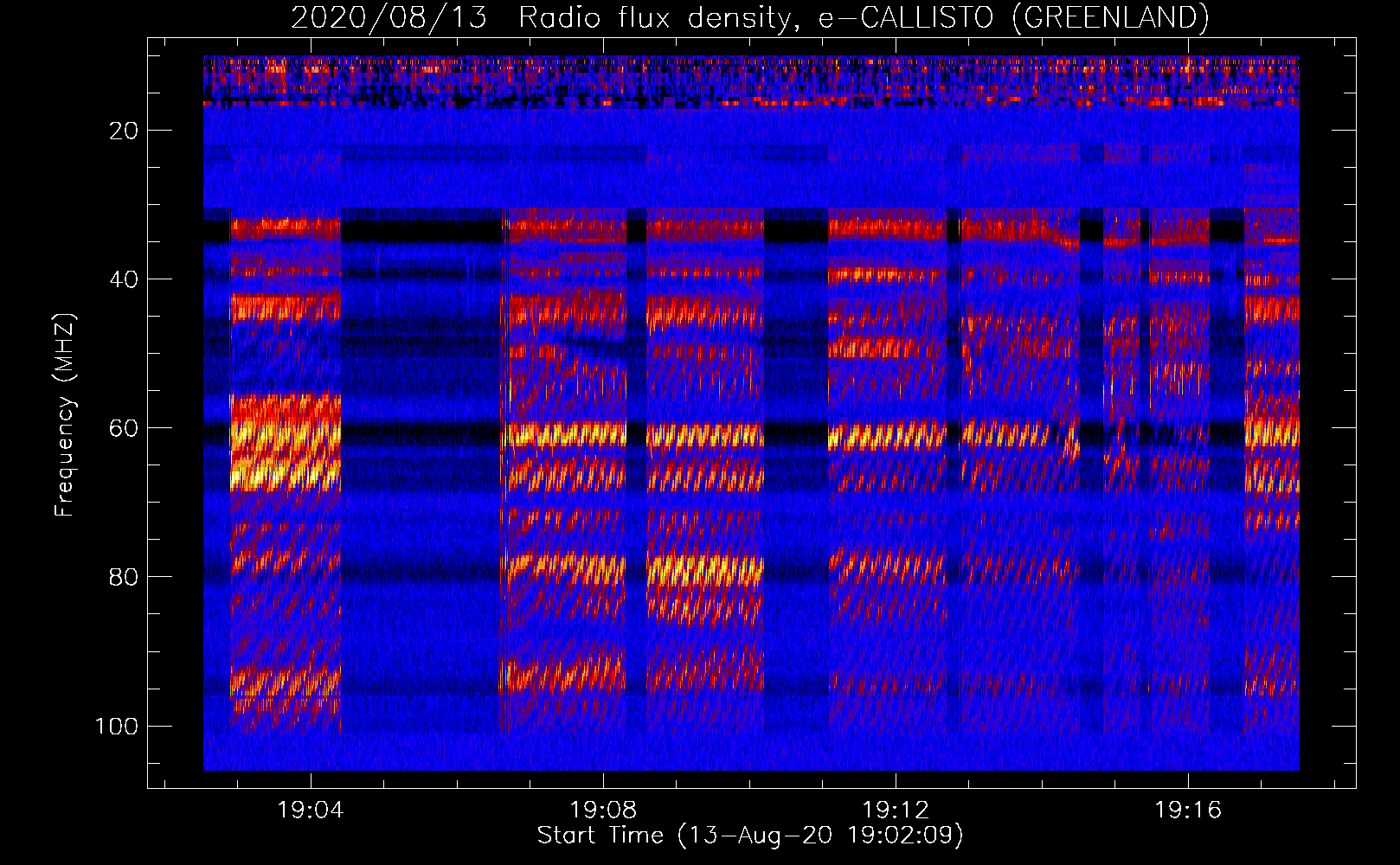Click the '80' frequency tick label

click(x=124, y=577)
